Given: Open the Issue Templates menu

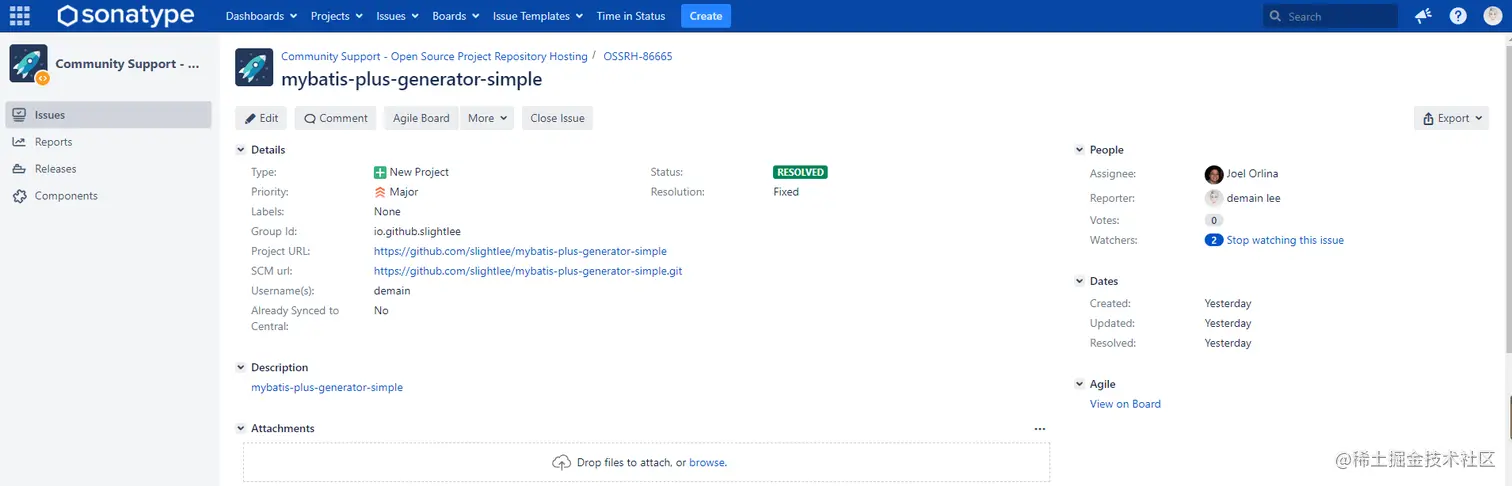Looking at the screenshot, I should click(538, 16).
